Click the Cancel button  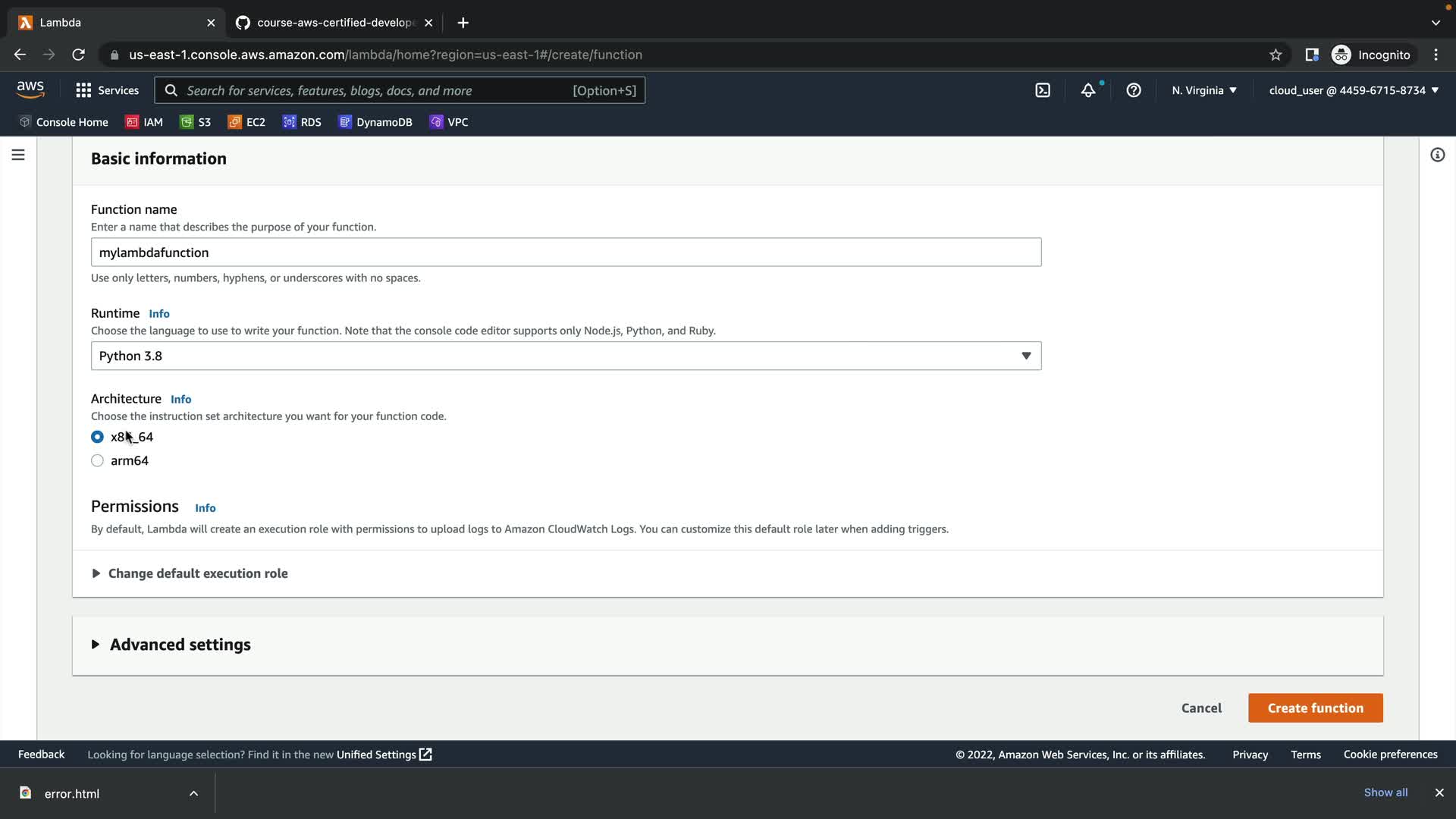tap(1201, 708)
